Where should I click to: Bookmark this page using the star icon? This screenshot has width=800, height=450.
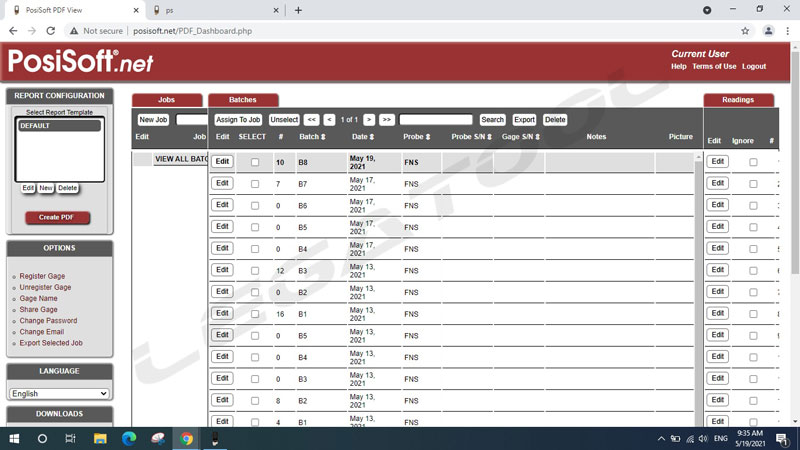coord(745,31)
